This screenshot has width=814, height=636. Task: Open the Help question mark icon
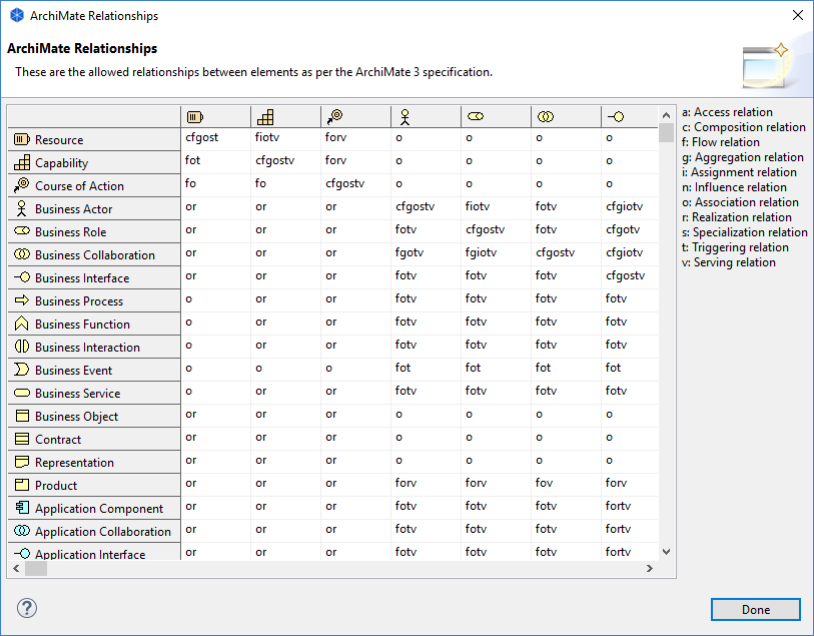[27, 608]
